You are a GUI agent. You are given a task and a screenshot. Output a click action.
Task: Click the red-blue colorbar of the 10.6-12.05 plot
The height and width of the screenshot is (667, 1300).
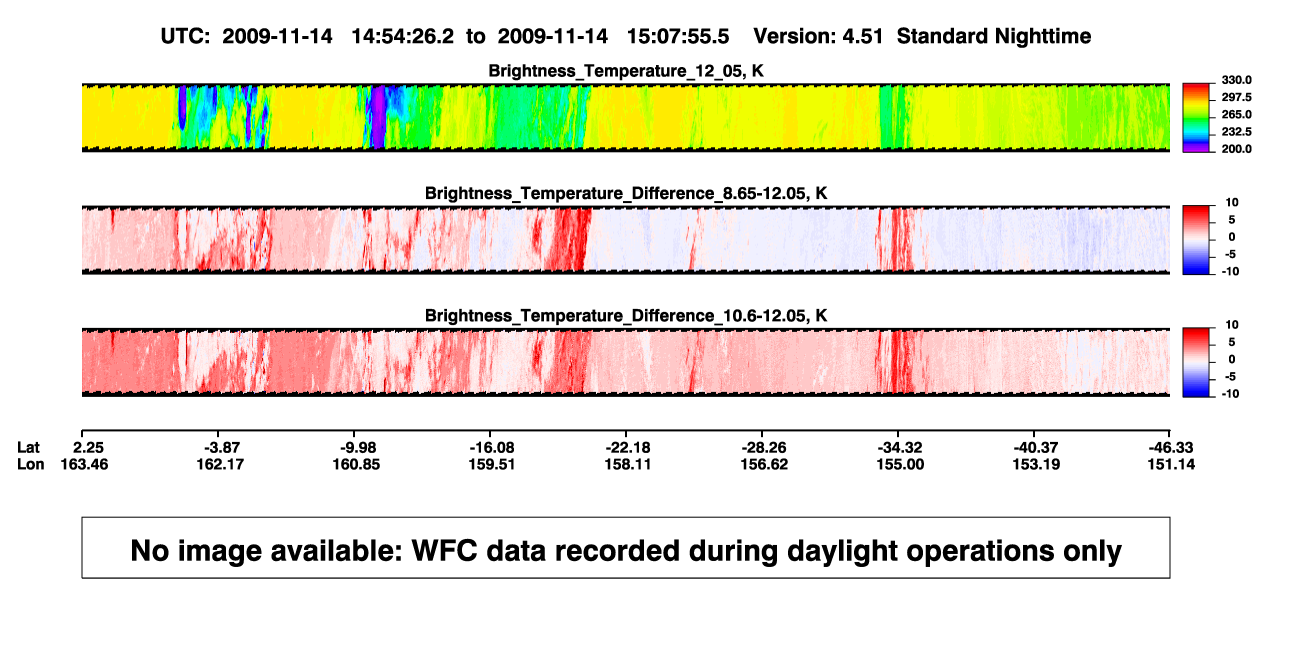tap(1197, 362)
